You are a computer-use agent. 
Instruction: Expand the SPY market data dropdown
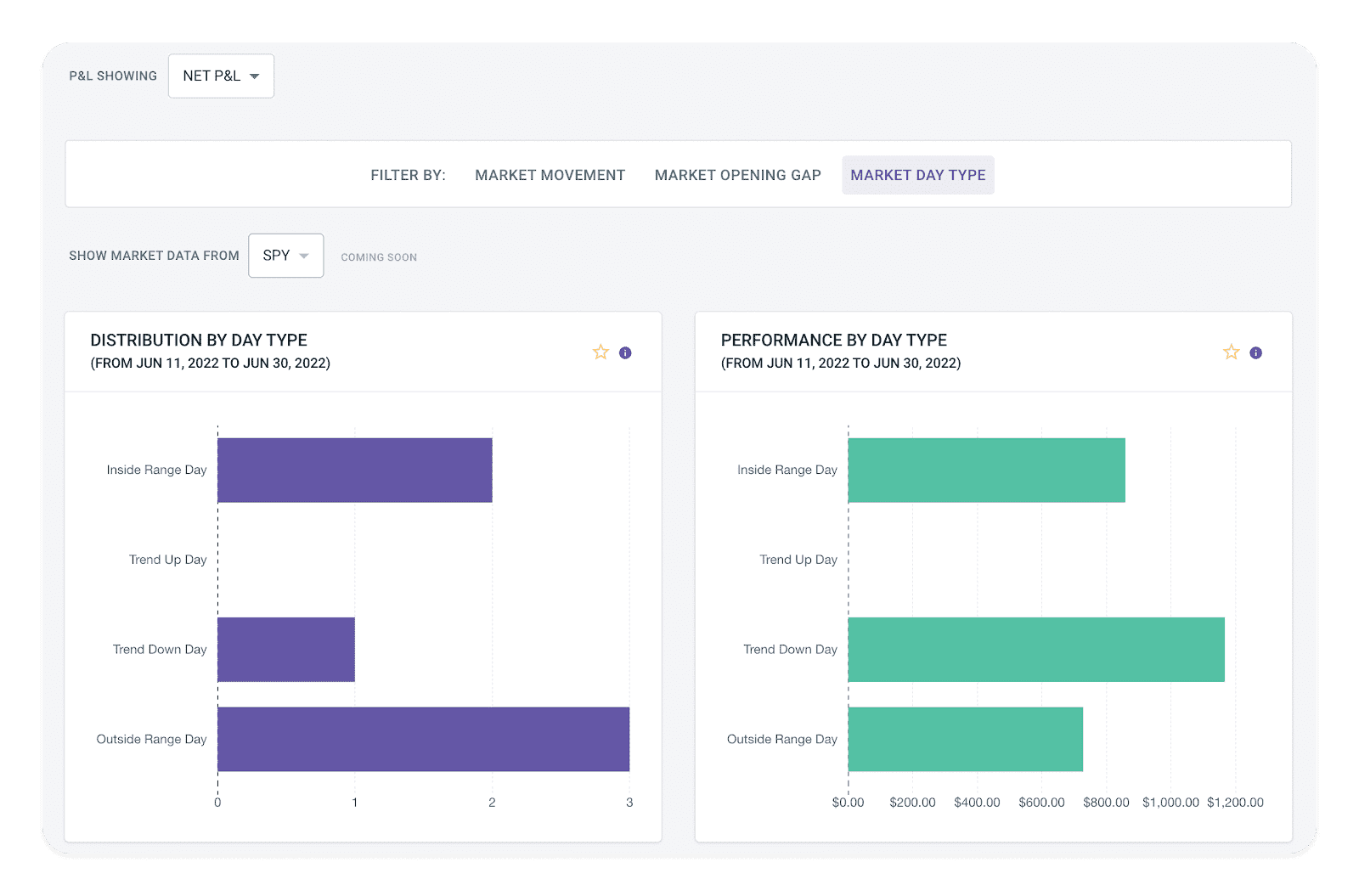[285, 256]
